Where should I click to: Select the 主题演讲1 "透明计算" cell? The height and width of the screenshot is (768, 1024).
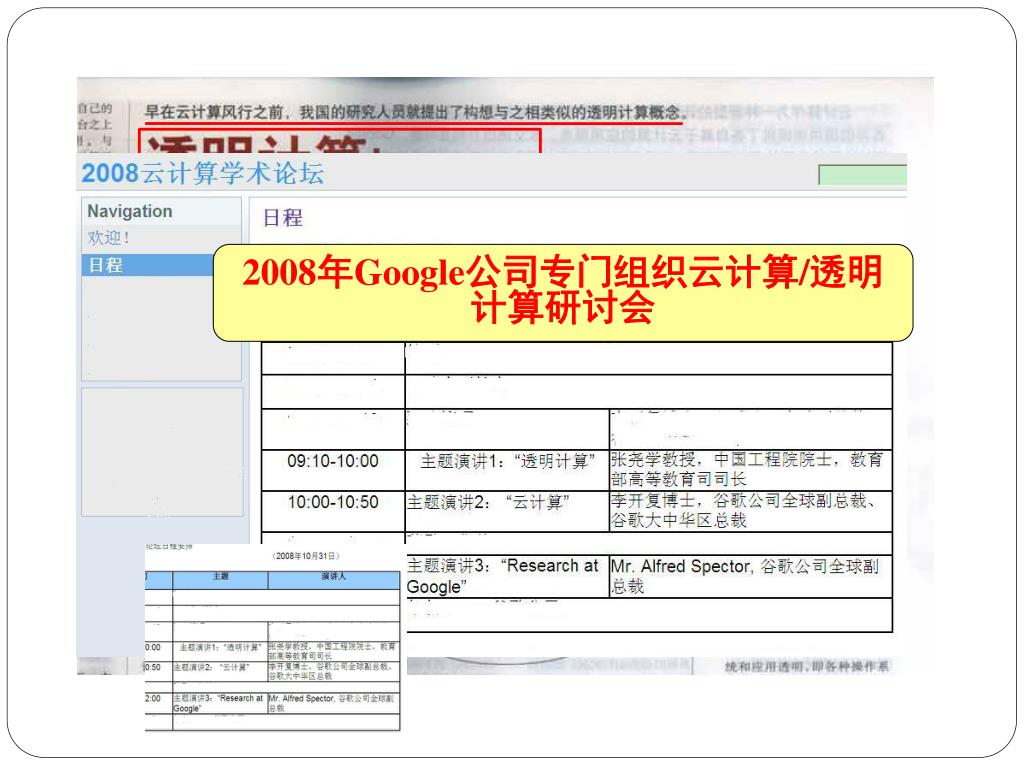click(x=507, y=470)
